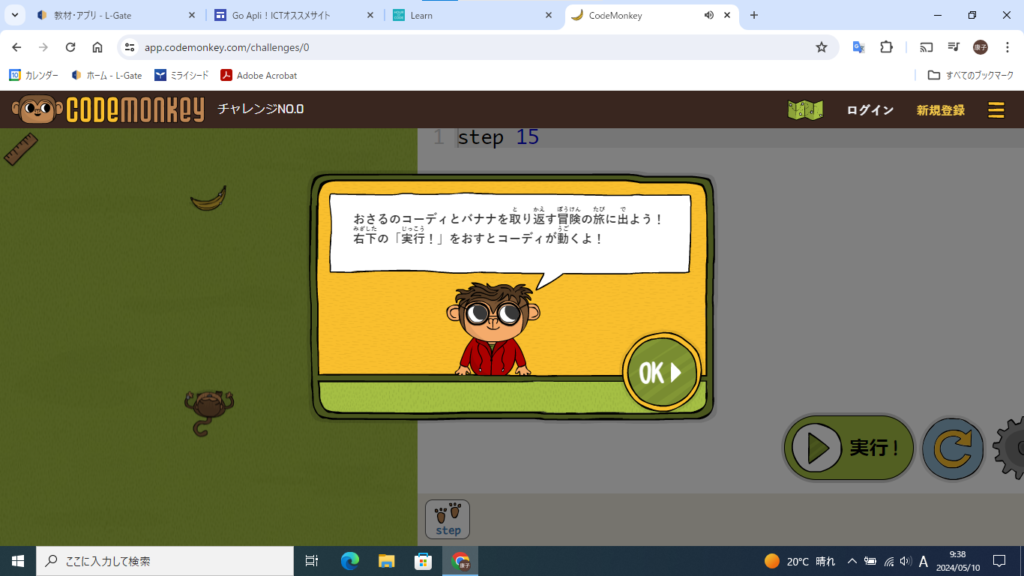
Task: Mute the CodeMonkey tab's audio icon
Action: pos(709,15)
